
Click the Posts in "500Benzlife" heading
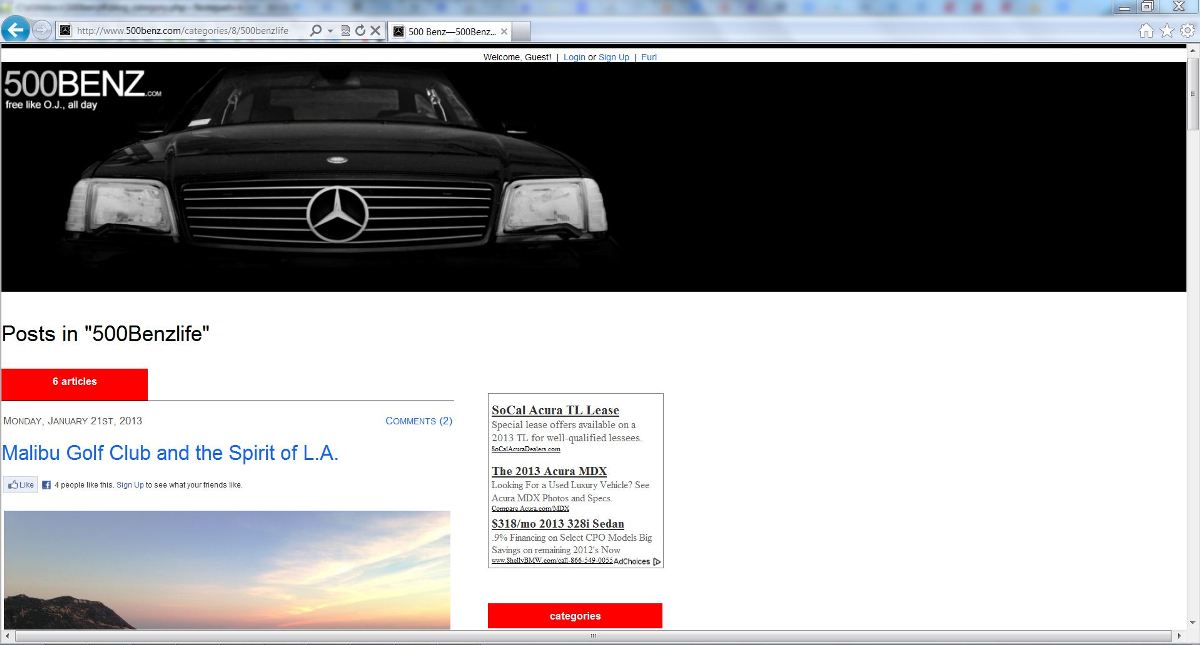pyautogui.click(x=106, y=334)
